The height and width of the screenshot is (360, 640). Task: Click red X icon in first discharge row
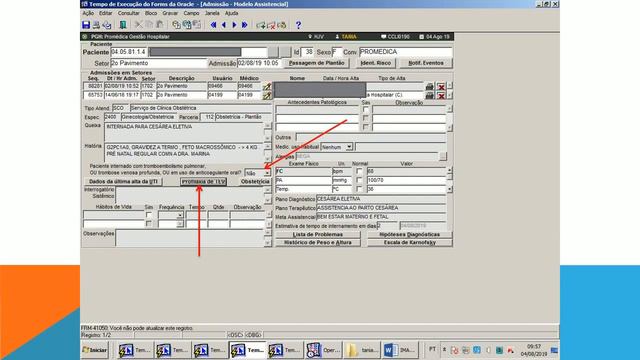click(x=441, y=87)
